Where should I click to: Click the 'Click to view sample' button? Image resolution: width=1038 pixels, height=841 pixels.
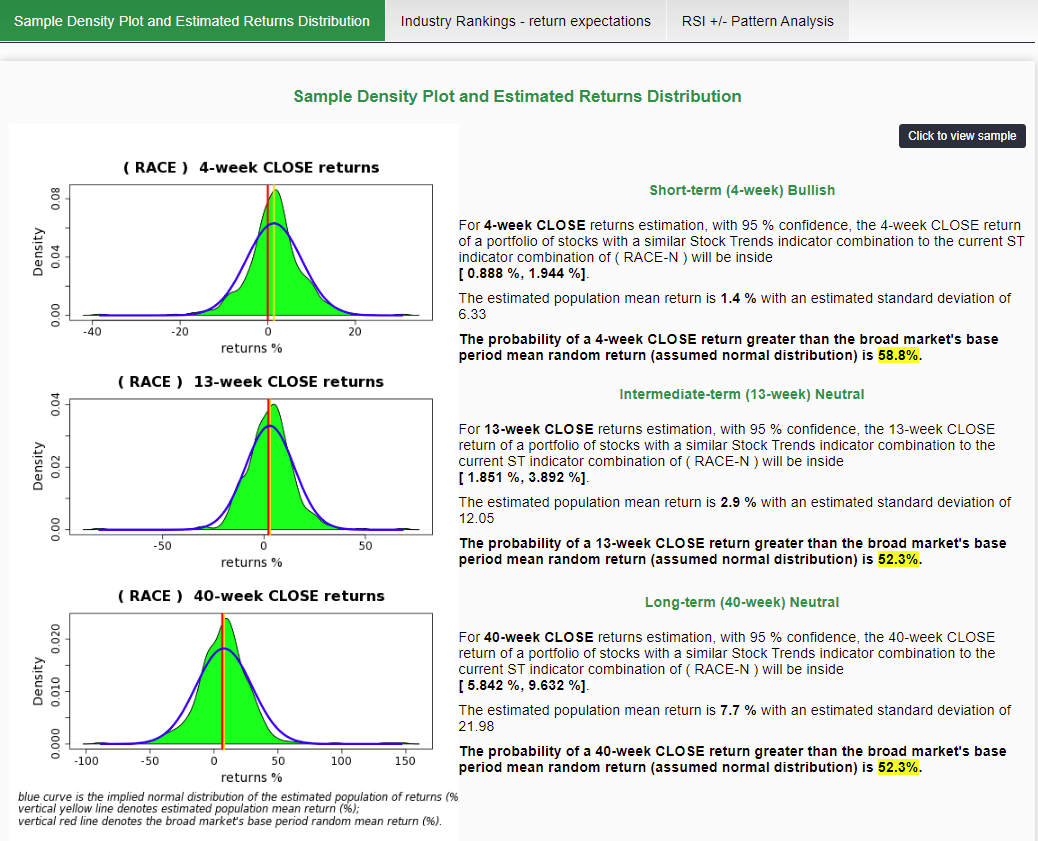click(961, 135)
